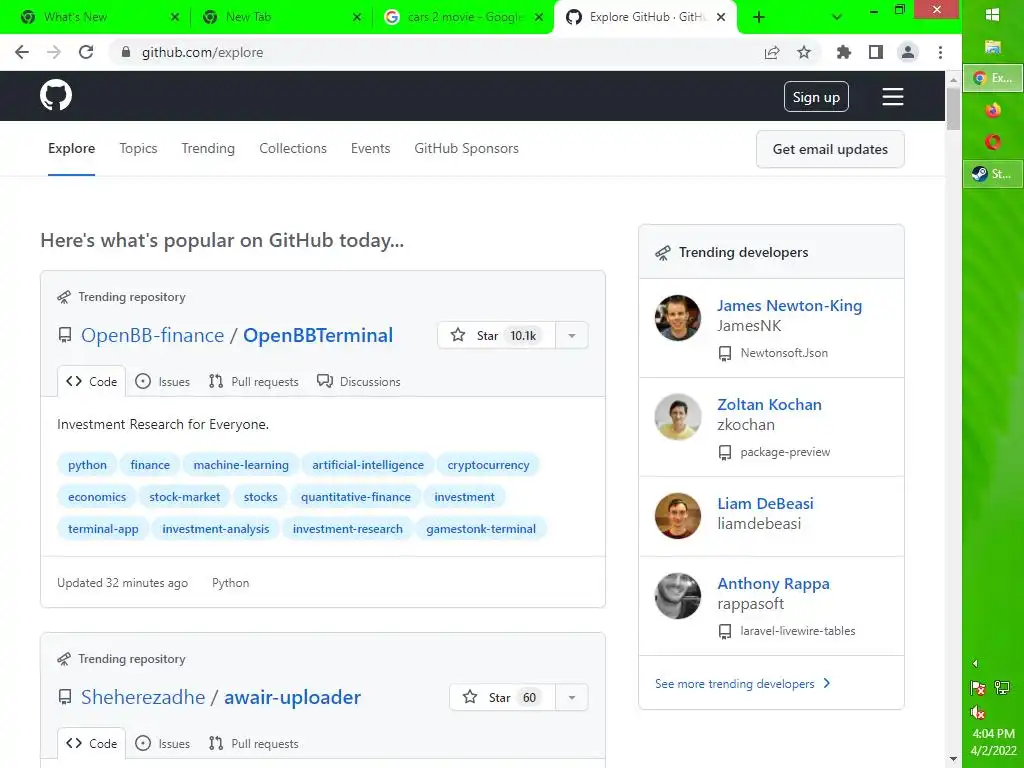Image resolution: width=1024 pixels, height=768 pixels.
Task: Open the Collections tab
Action: coord(293,148)
